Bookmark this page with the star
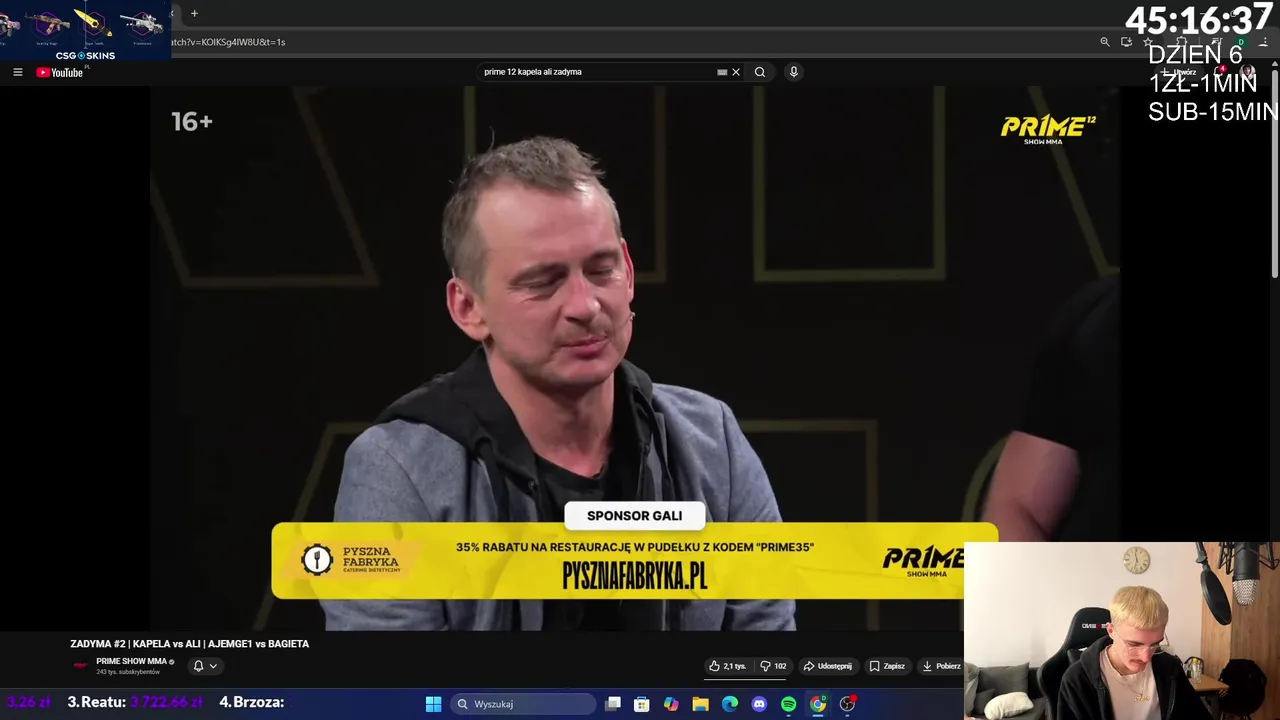 [1148, 41]
